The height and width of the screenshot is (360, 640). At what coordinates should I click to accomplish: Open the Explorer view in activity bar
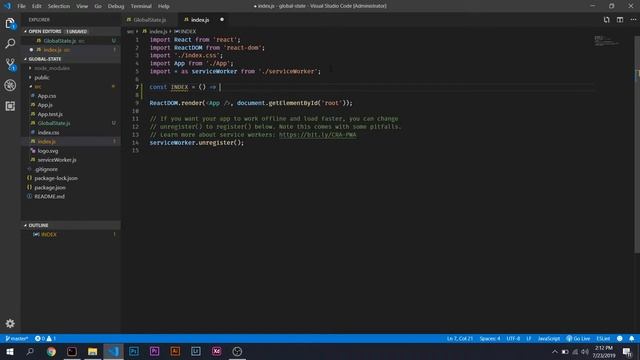(x=10, y=23)
